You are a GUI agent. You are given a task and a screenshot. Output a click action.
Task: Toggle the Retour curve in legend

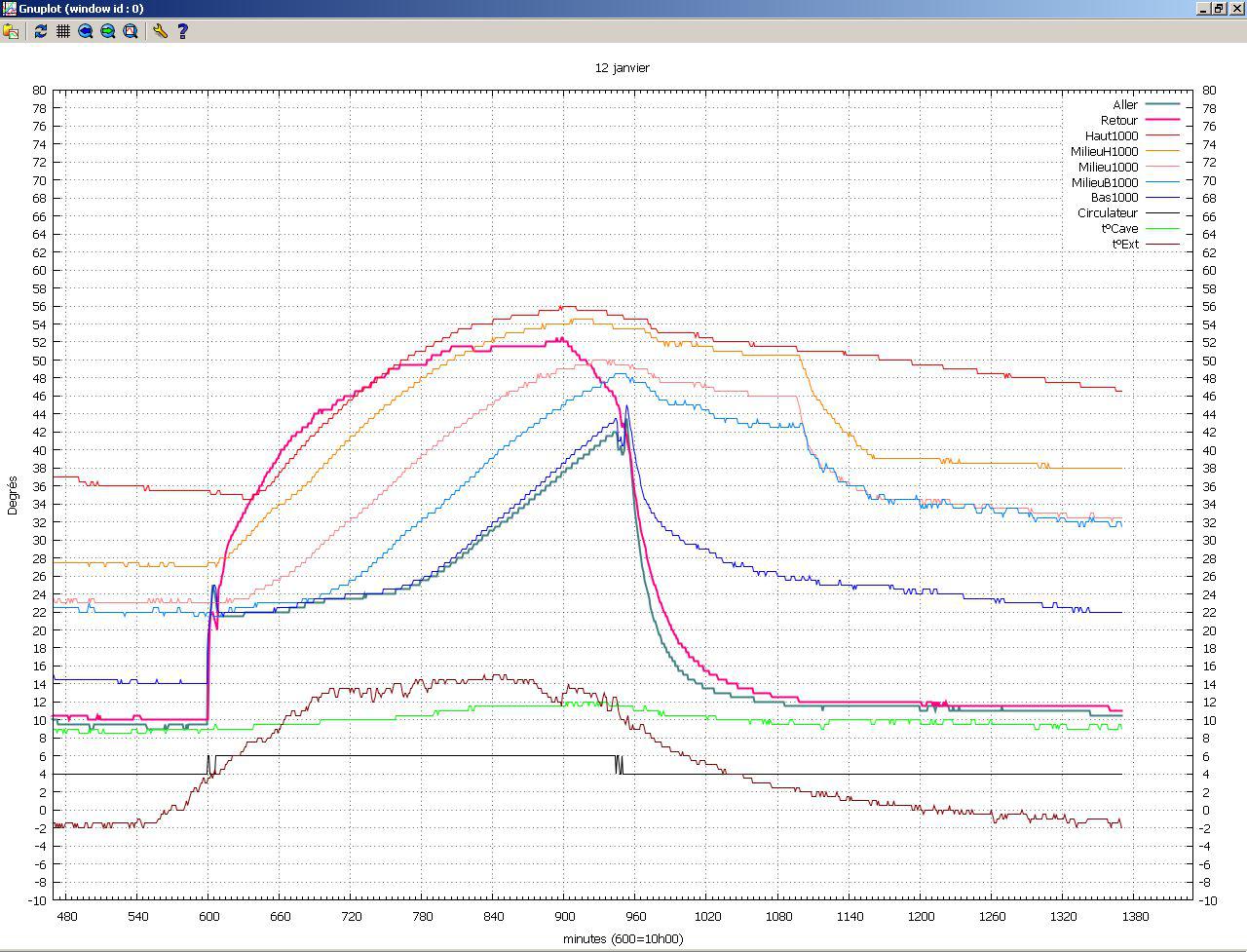[1141, 120]
